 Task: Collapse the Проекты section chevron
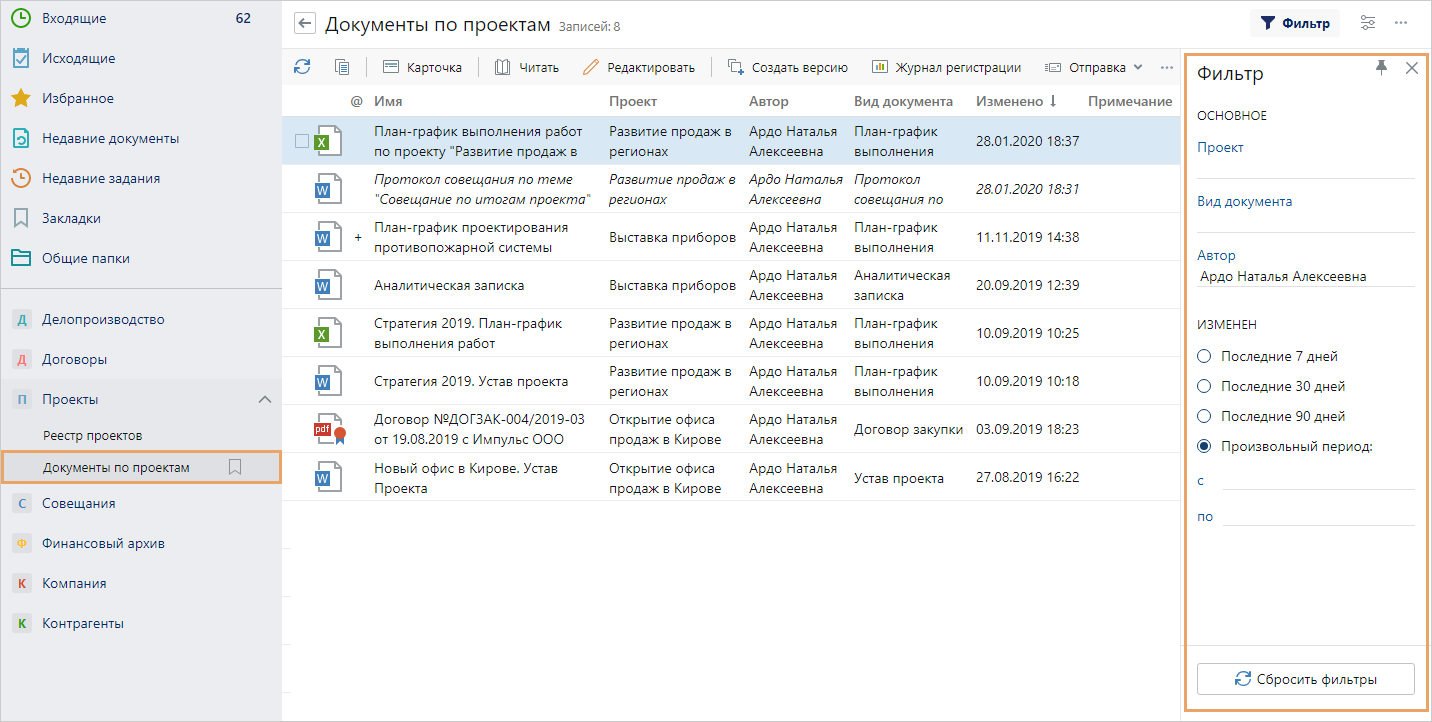pos(265,399)
